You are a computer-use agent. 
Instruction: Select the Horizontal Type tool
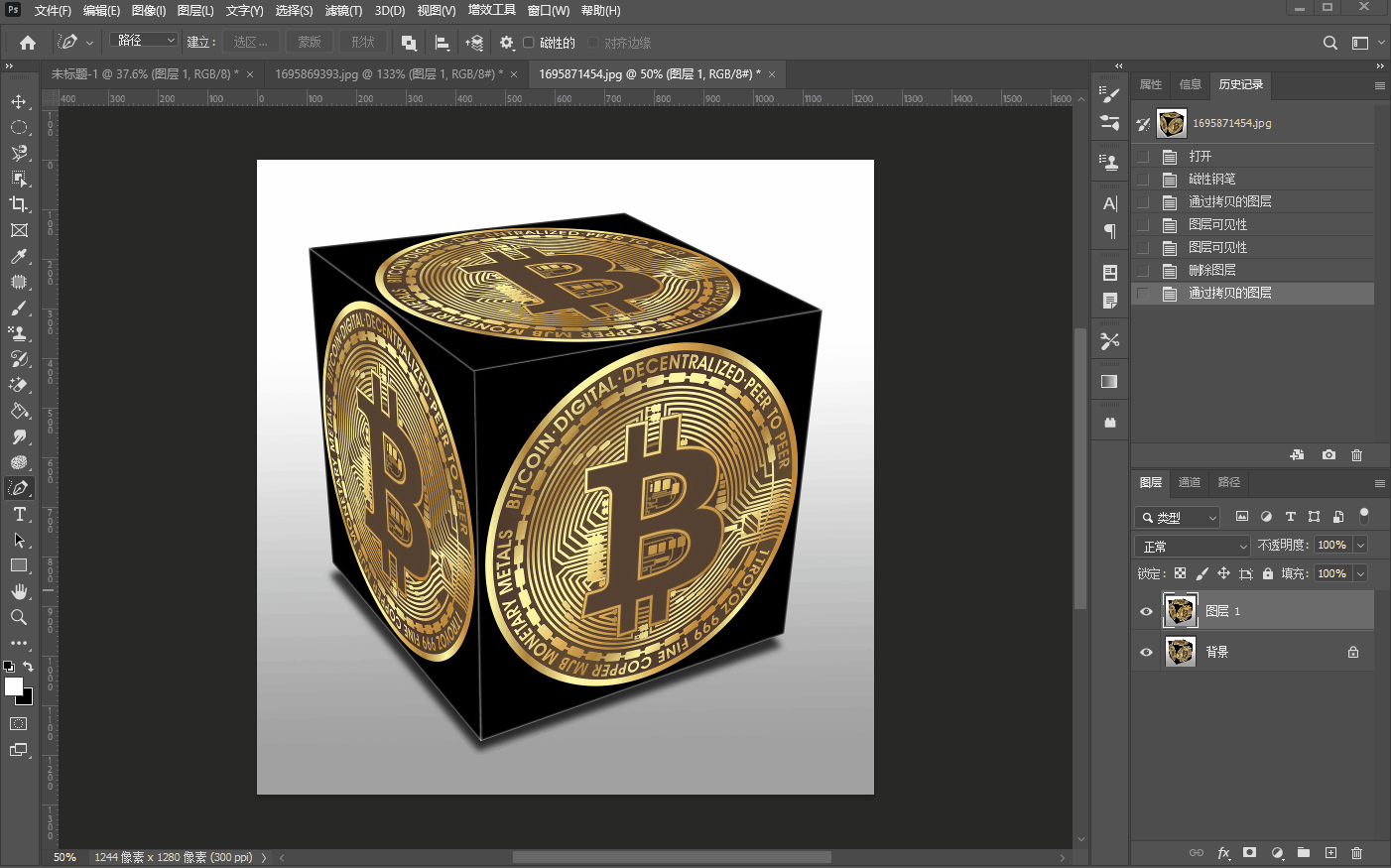[19, 514]
